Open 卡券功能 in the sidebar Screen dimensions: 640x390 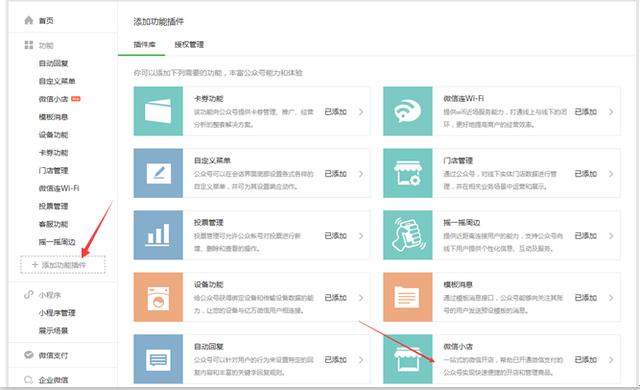pyautogui.click(x=53, y=153)
